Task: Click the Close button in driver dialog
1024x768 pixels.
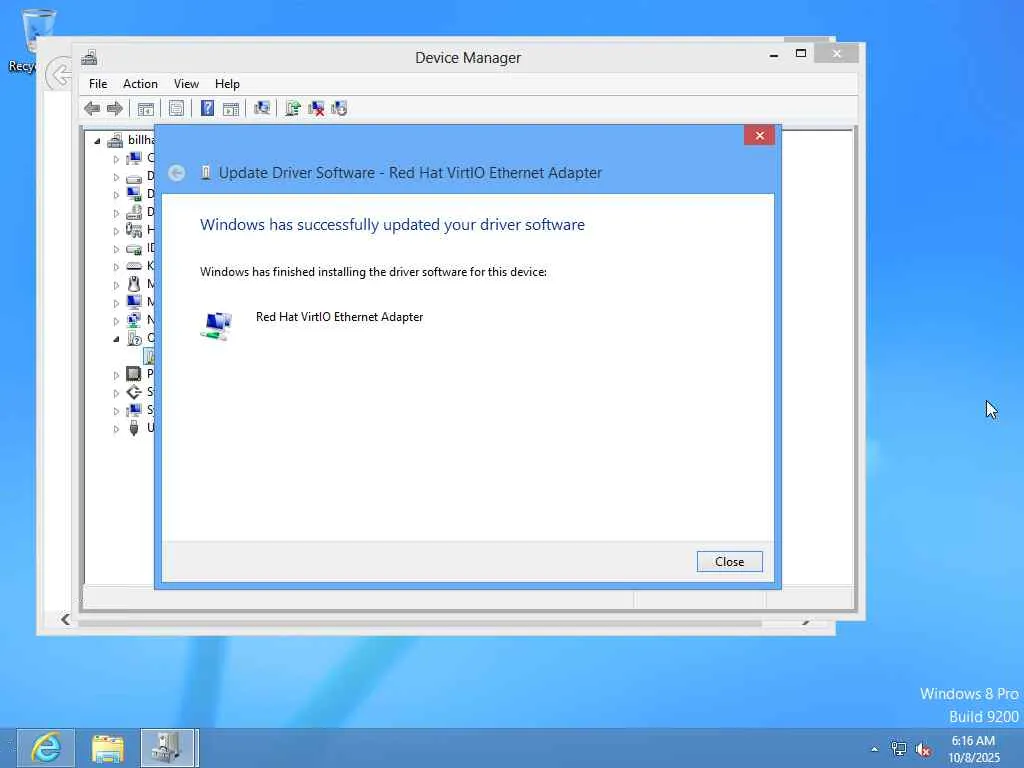Action: coord(729,562)
